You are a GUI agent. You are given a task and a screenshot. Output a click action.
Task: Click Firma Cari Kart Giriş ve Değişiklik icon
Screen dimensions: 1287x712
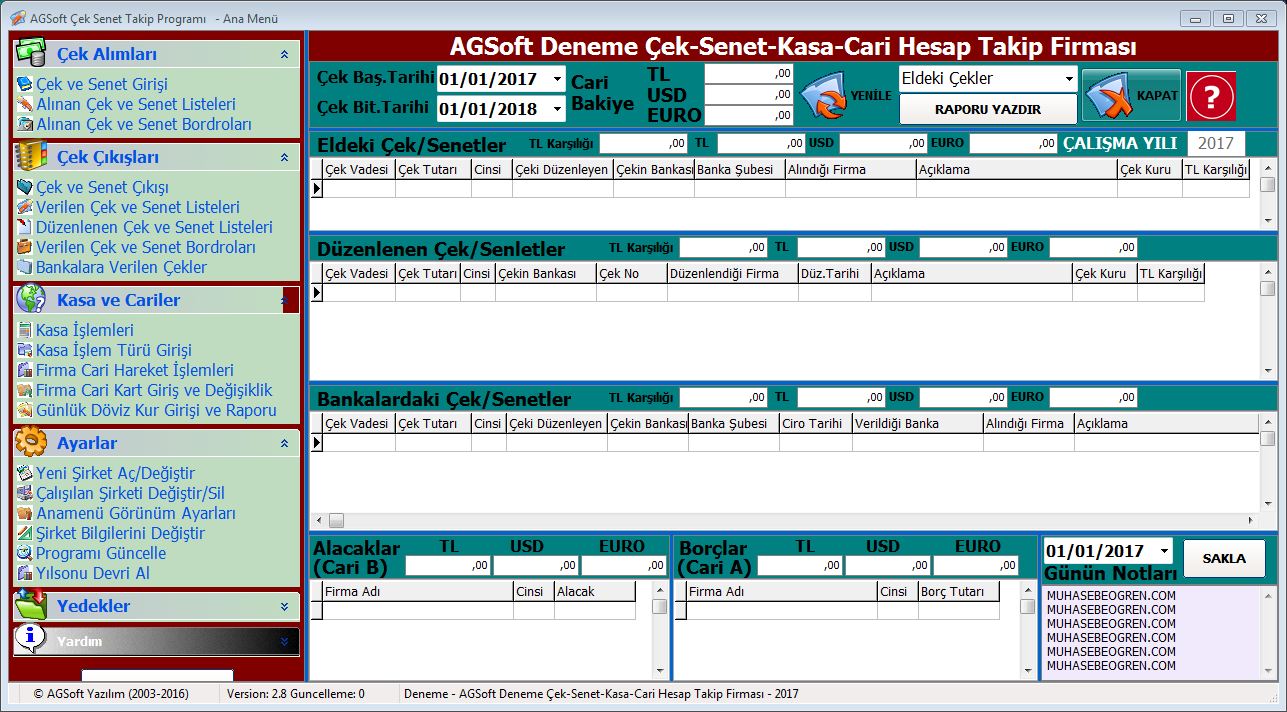click(25, 391)
